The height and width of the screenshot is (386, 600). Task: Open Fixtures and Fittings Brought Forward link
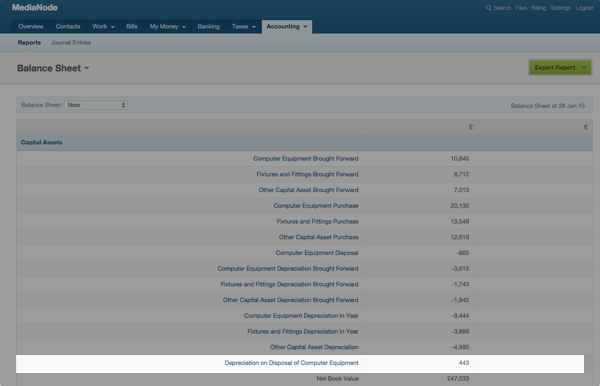(x=307, y=174)
